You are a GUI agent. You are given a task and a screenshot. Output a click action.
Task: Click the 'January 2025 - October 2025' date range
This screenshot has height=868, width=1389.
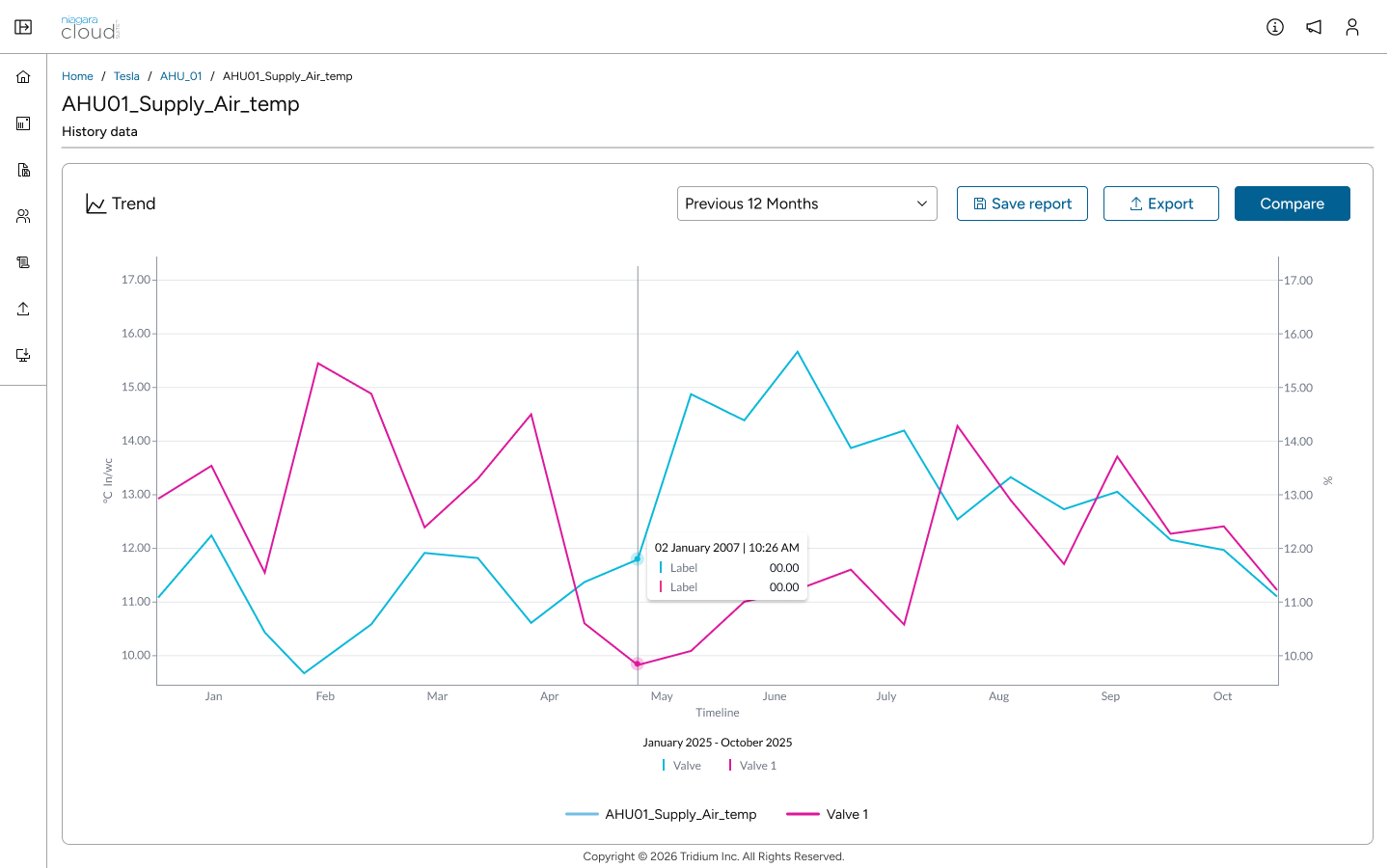[718, 743]
